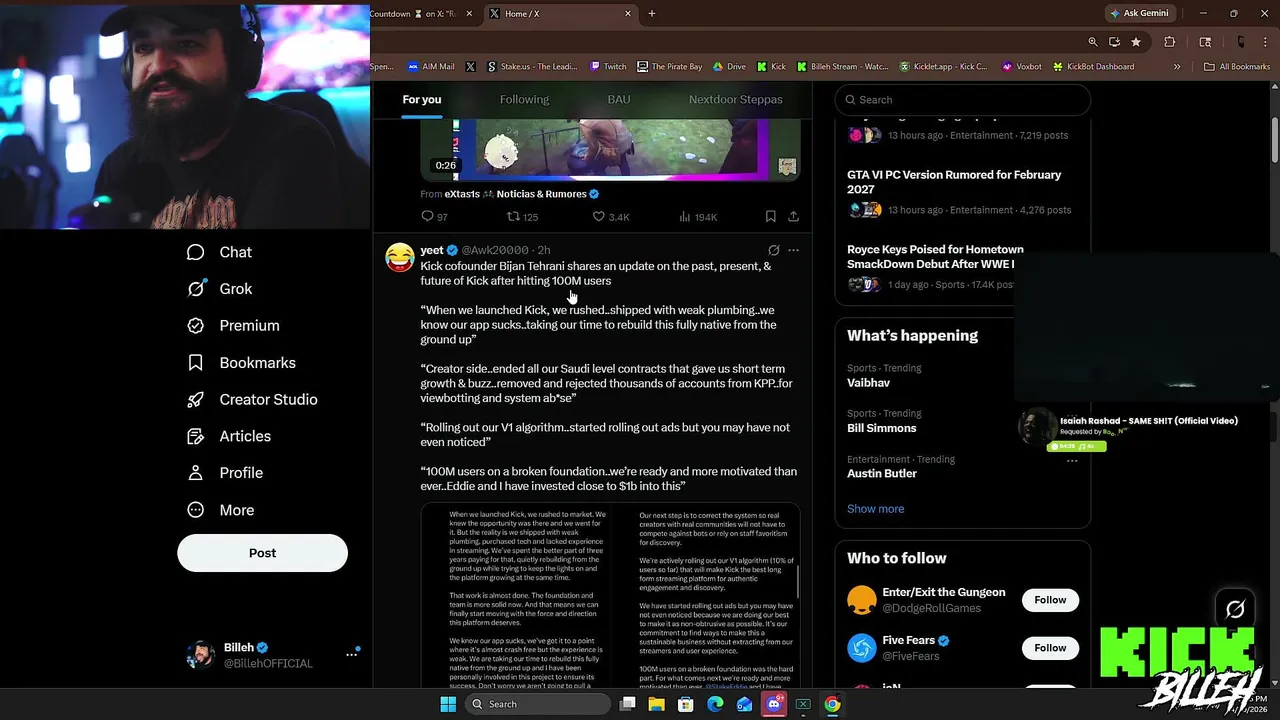1280x720 pixels.
Task: Bookmark this page with the star icon
Action: pyautogui.click(x=1136, y=42)
